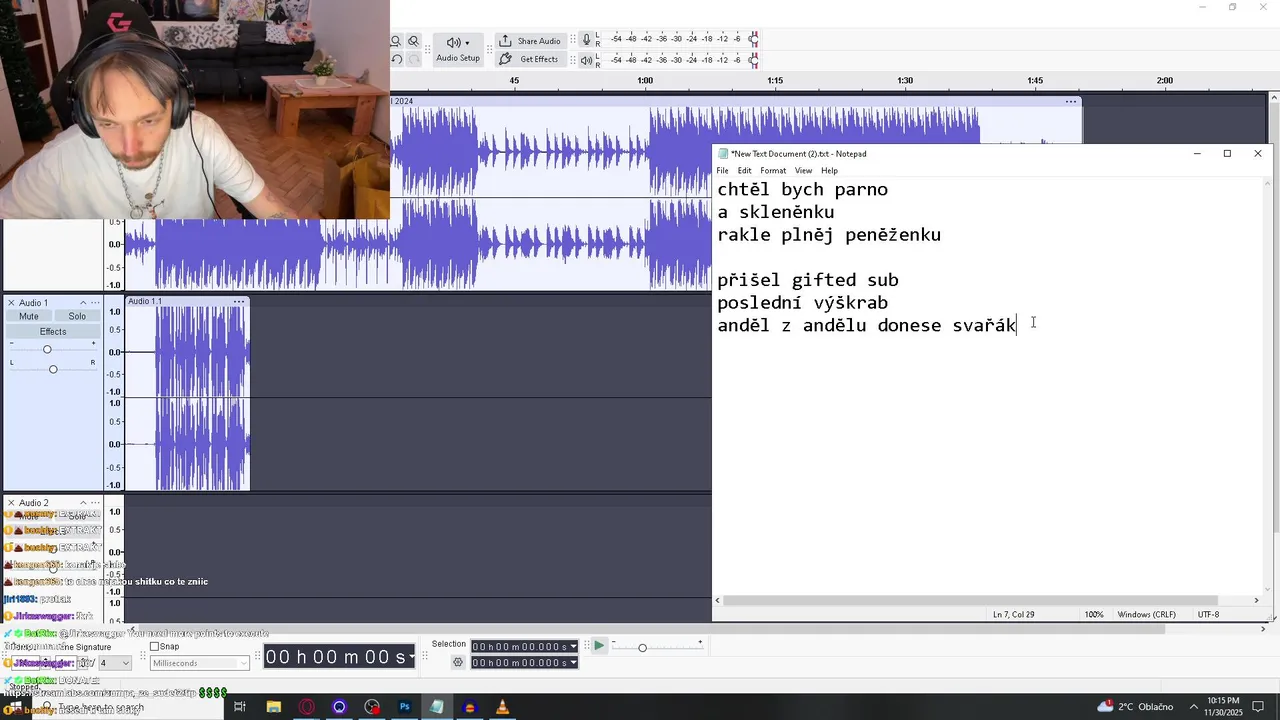Click the line 'rakle plněj peněženku' in Notepad

(829, 235)
